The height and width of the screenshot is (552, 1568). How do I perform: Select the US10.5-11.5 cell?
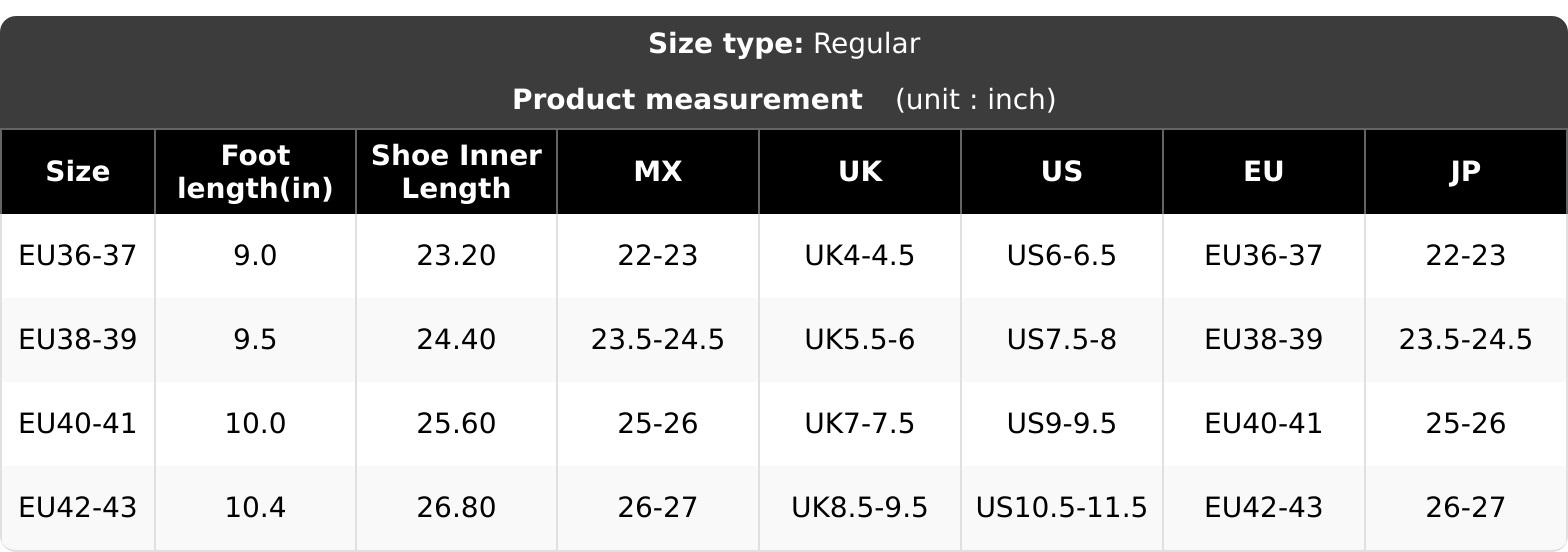tap(1062, 508)
